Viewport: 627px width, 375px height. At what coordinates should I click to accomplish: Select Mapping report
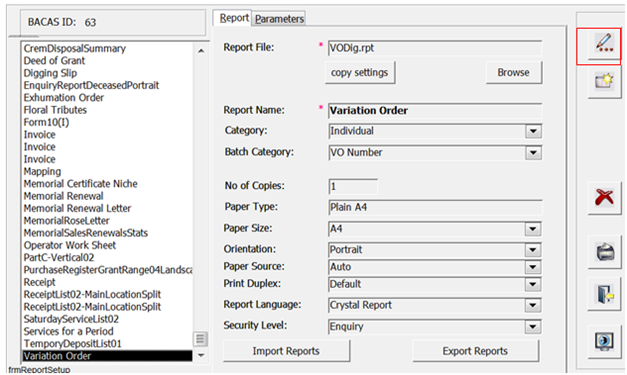[x=42, y=172]
